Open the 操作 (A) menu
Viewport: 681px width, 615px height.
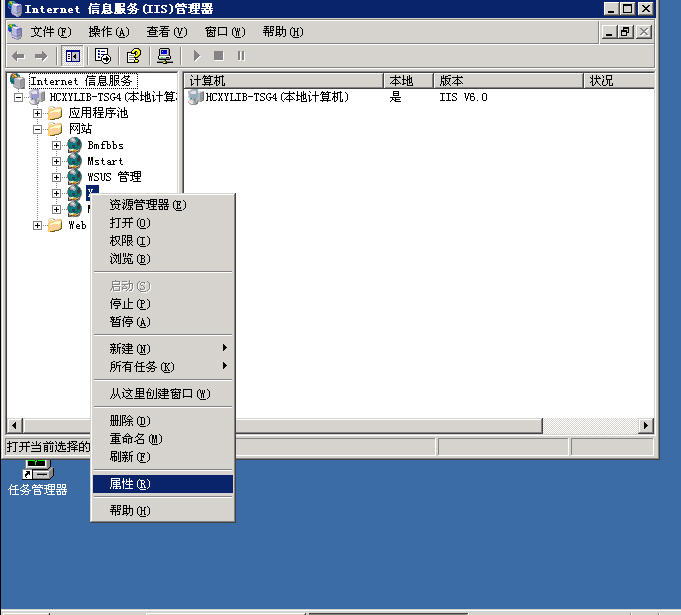(108, 32)
